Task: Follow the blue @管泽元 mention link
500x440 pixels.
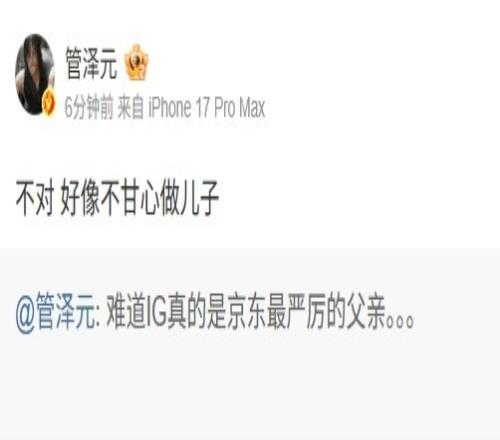Action: click(x=55, y=313)
